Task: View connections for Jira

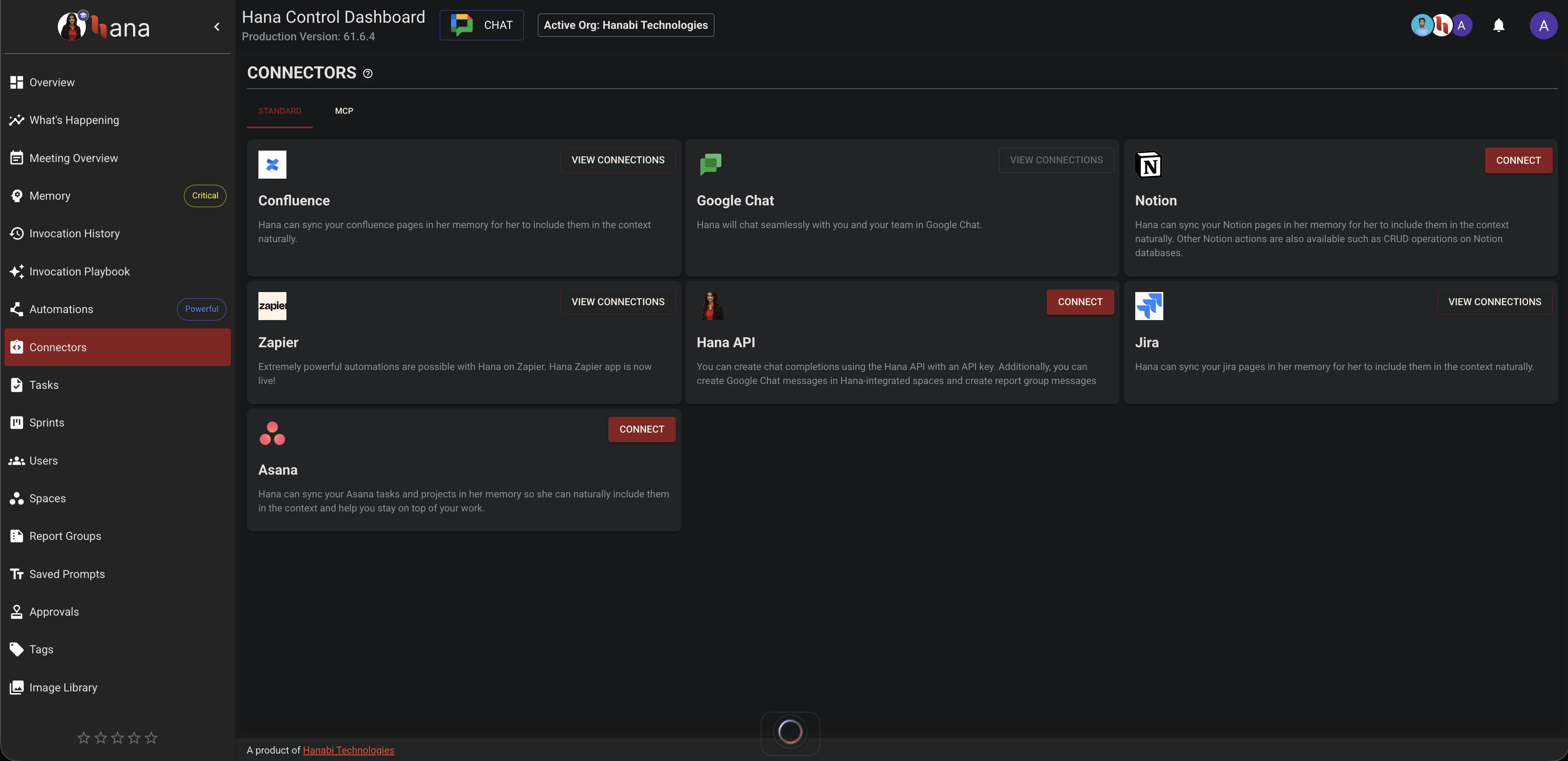Action: tap(1494, 302)
